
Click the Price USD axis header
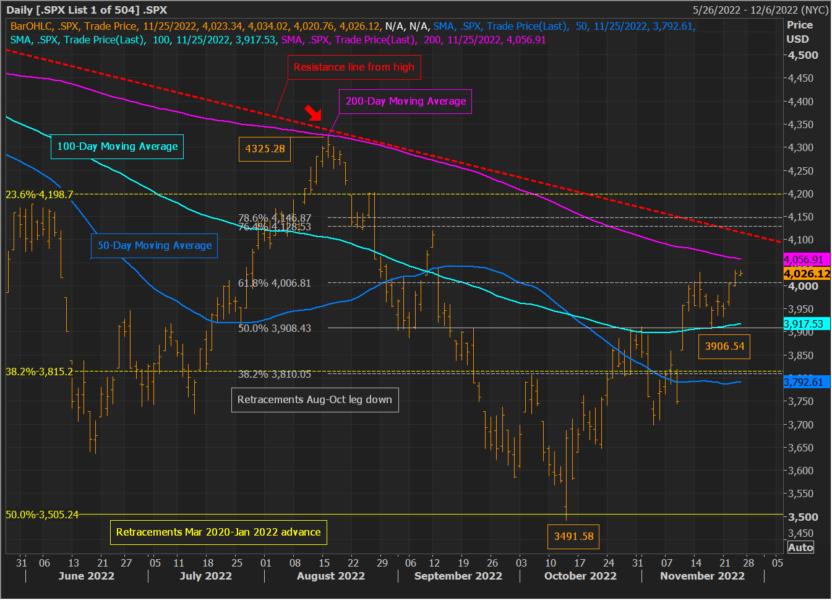[x=799, y=32]
